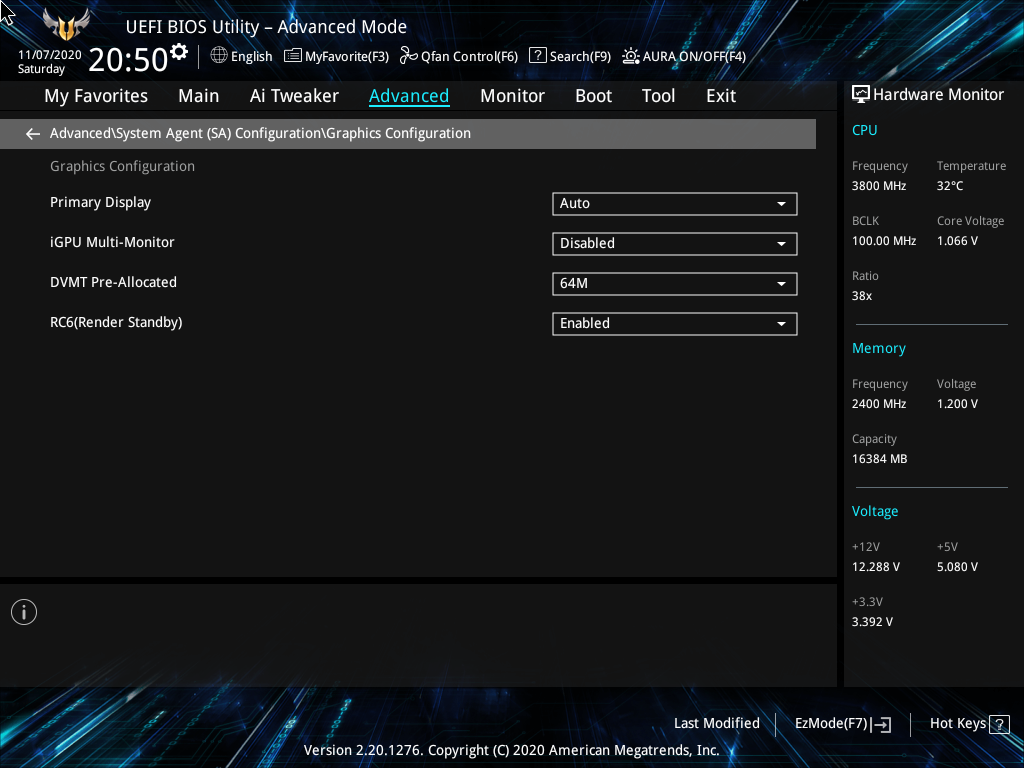Open the Boot tab
The image size is (1024, 768).
[593, 96]
